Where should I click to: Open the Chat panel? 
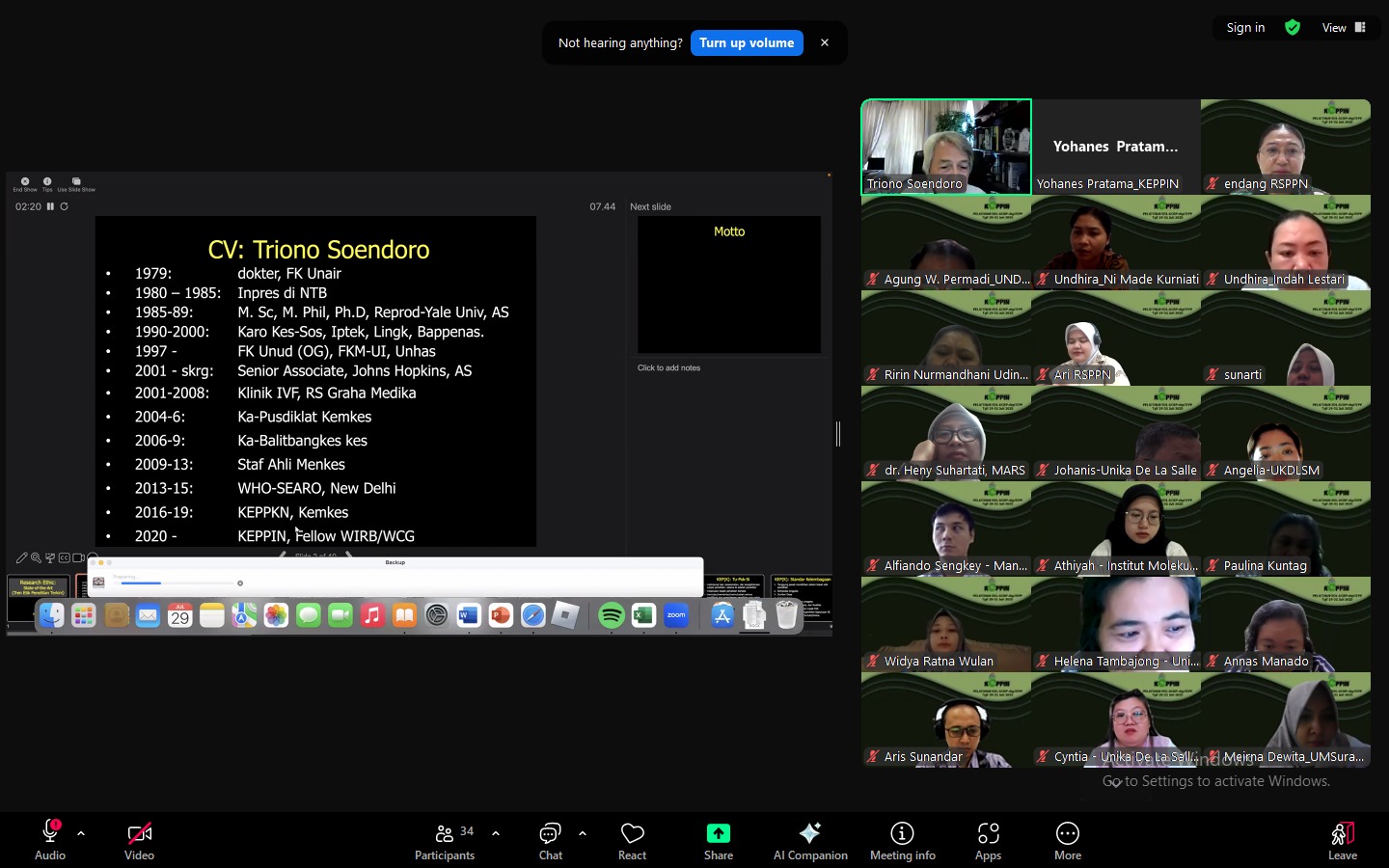(x=551, y=840)
